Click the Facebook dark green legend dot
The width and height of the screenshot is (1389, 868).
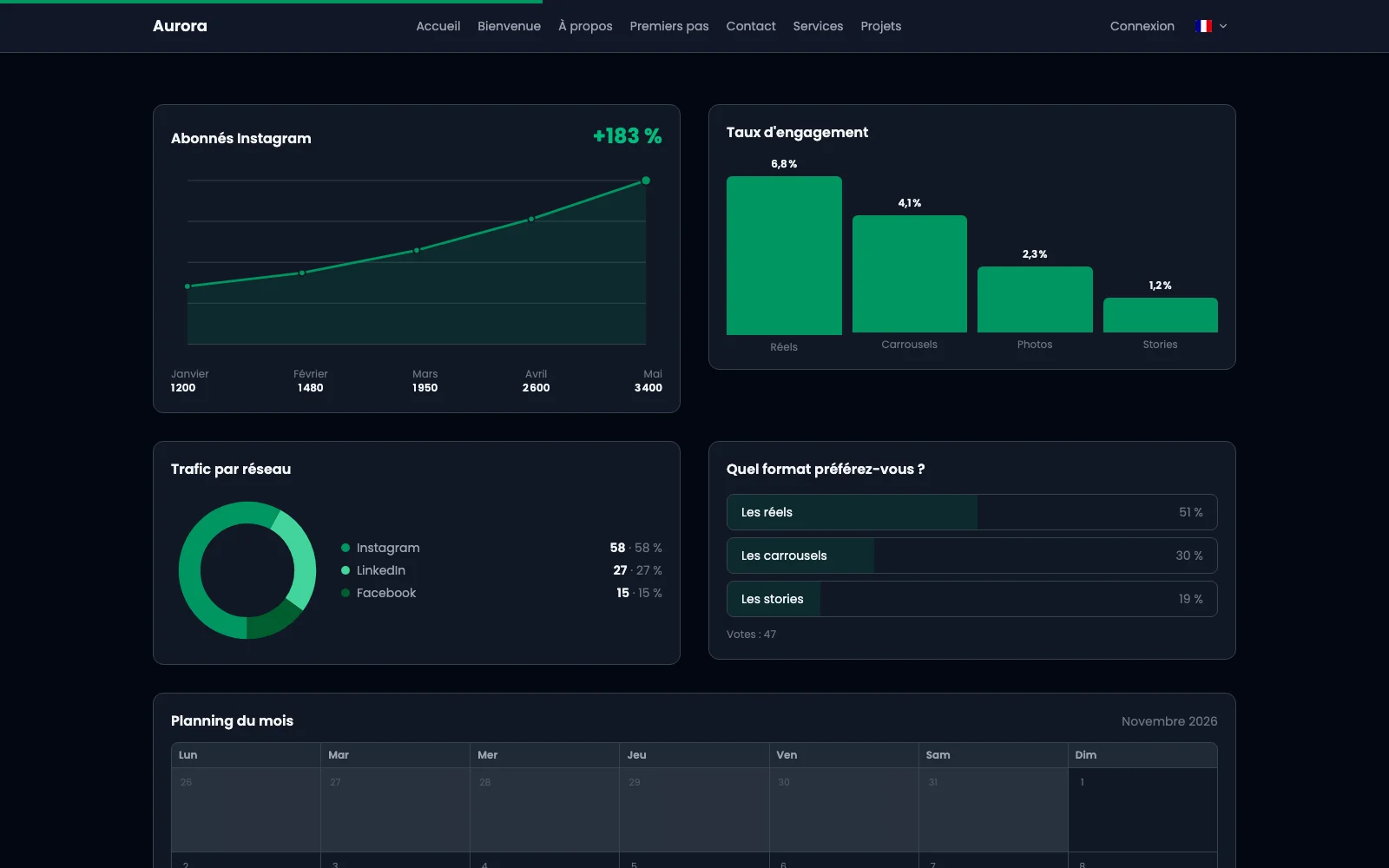tap(346, 593)
